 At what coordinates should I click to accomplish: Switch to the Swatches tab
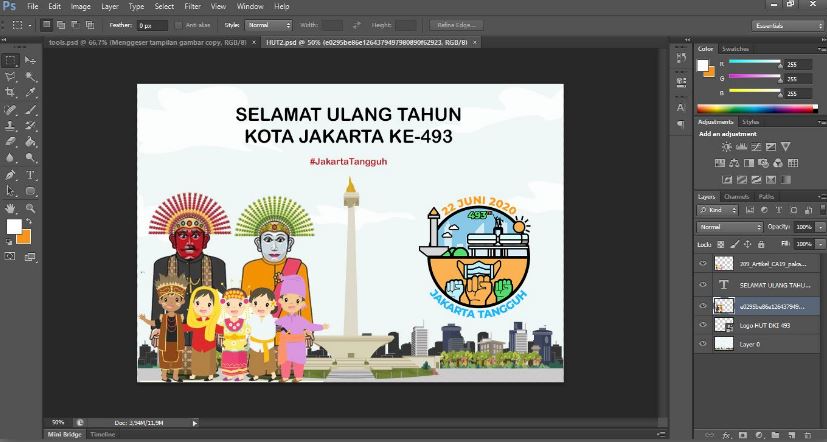pos(735,49)
